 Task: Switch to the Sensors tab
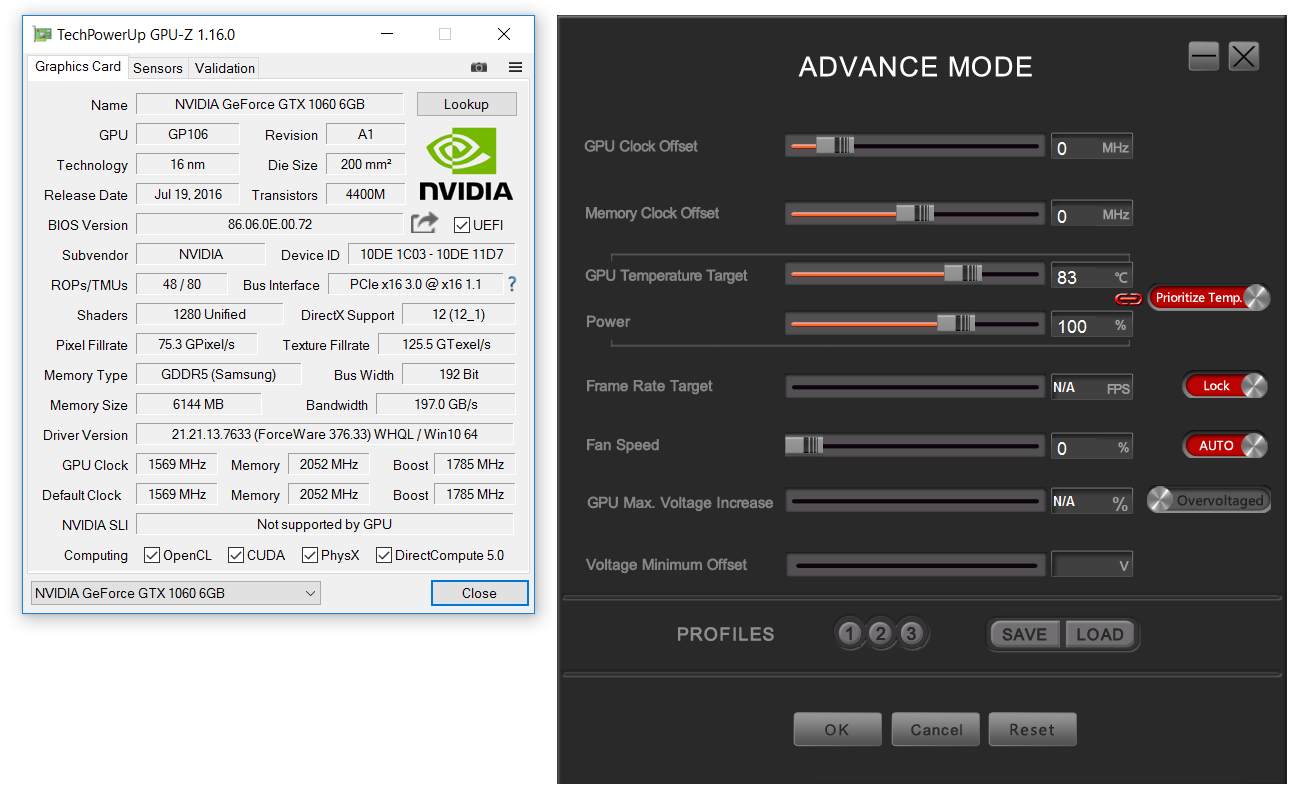[x=158, y=68]
